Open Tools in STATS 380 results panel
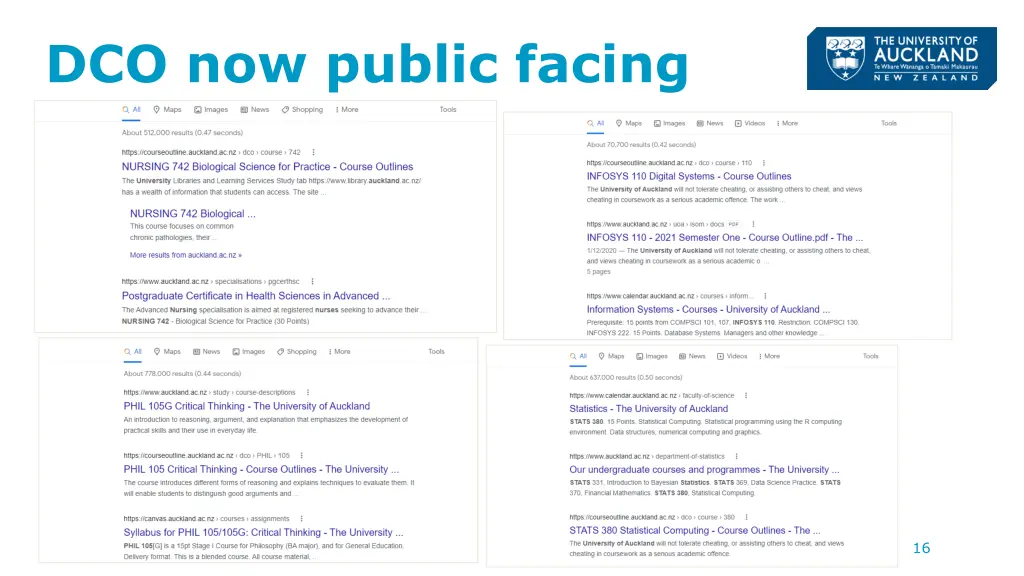This screenshot has width=1024, height=576. (x=871, y=357)
